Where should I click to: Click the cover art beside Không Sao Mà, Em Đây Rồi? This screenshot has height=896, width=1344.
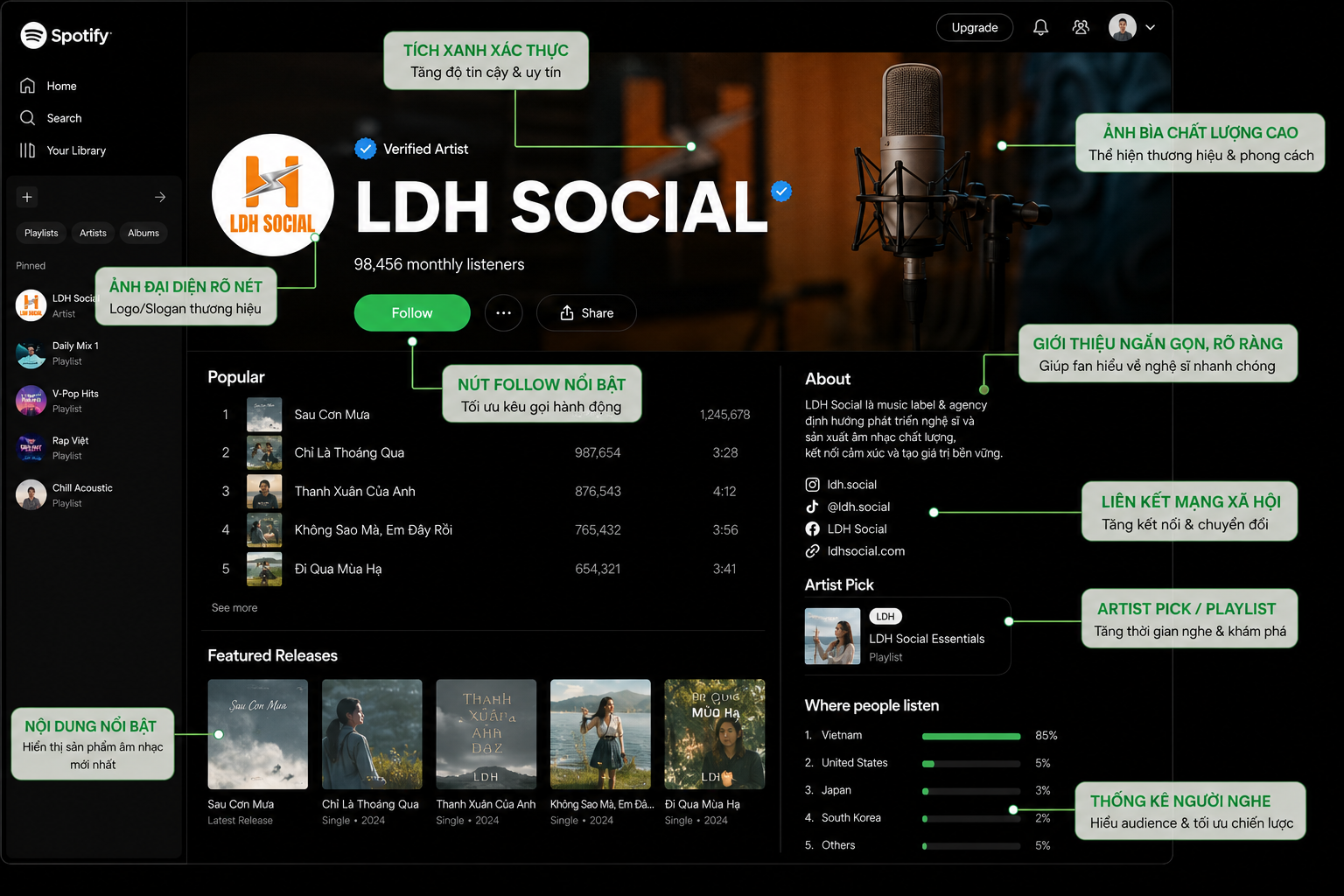point(264,530)
